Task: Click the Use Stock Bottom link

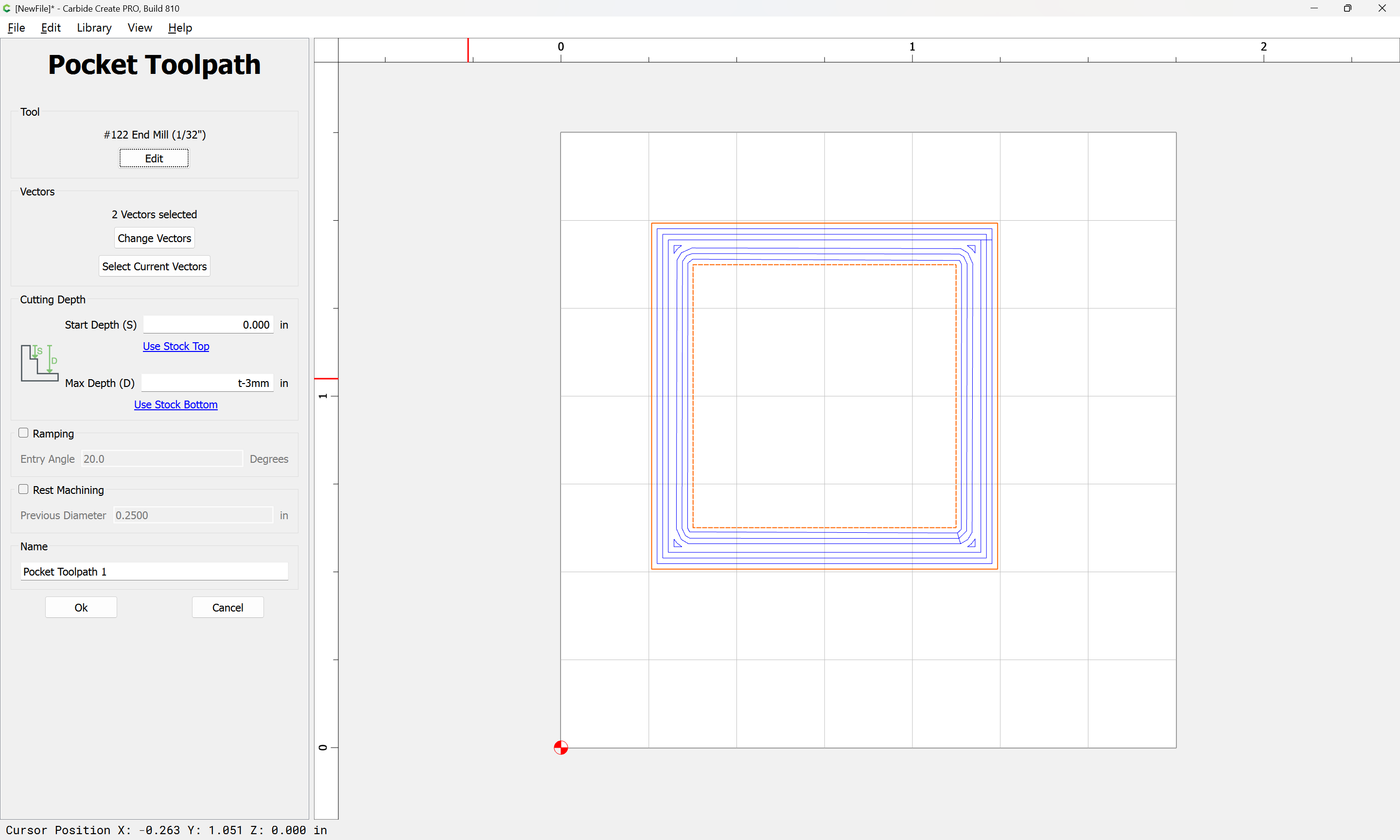Action: click(x=175, y=405)
